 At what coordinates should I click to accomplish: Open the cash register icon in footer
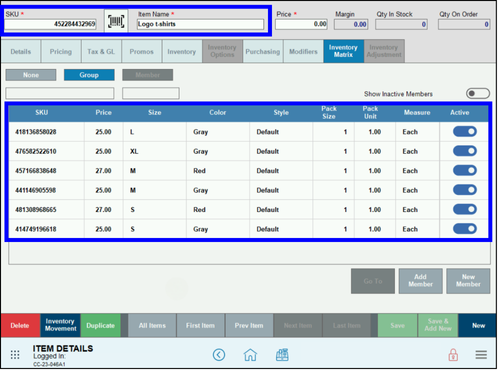click(282, 355)
